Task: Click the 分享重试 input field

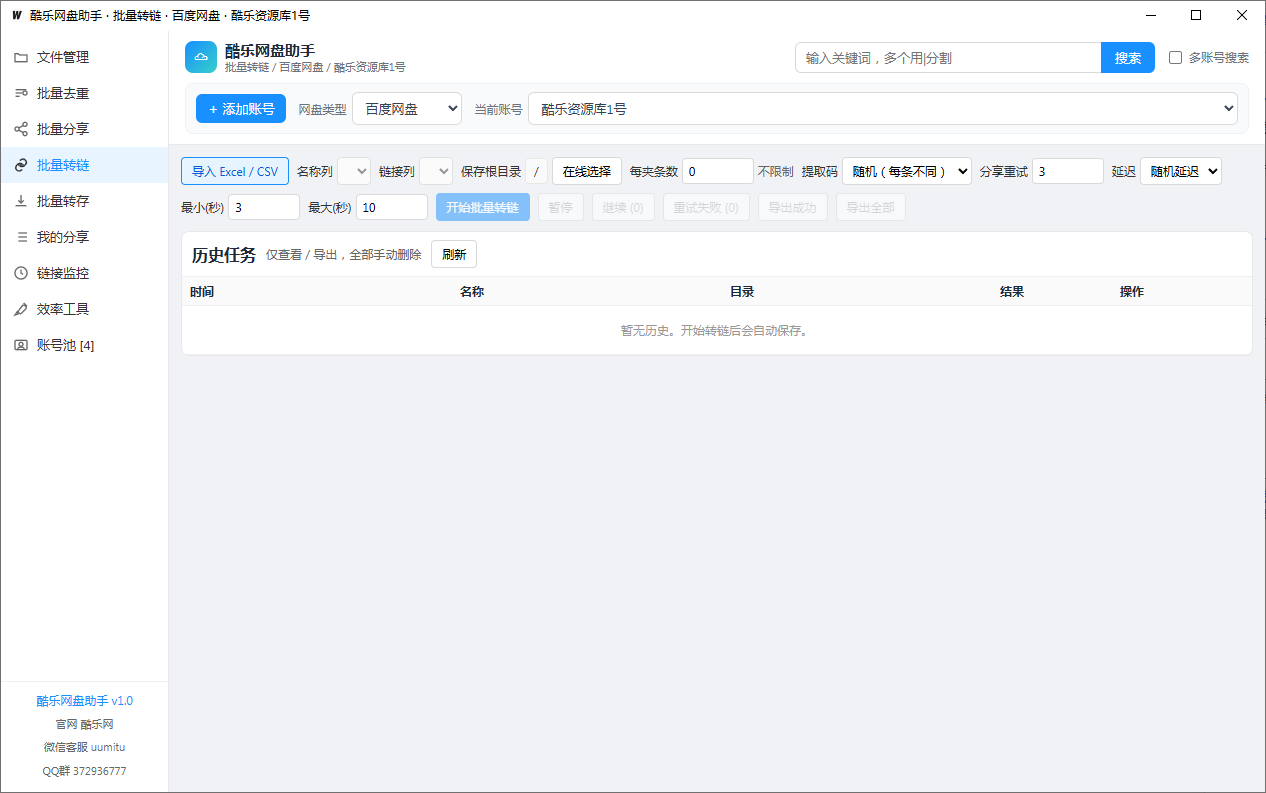Action: pos(1068,171)
